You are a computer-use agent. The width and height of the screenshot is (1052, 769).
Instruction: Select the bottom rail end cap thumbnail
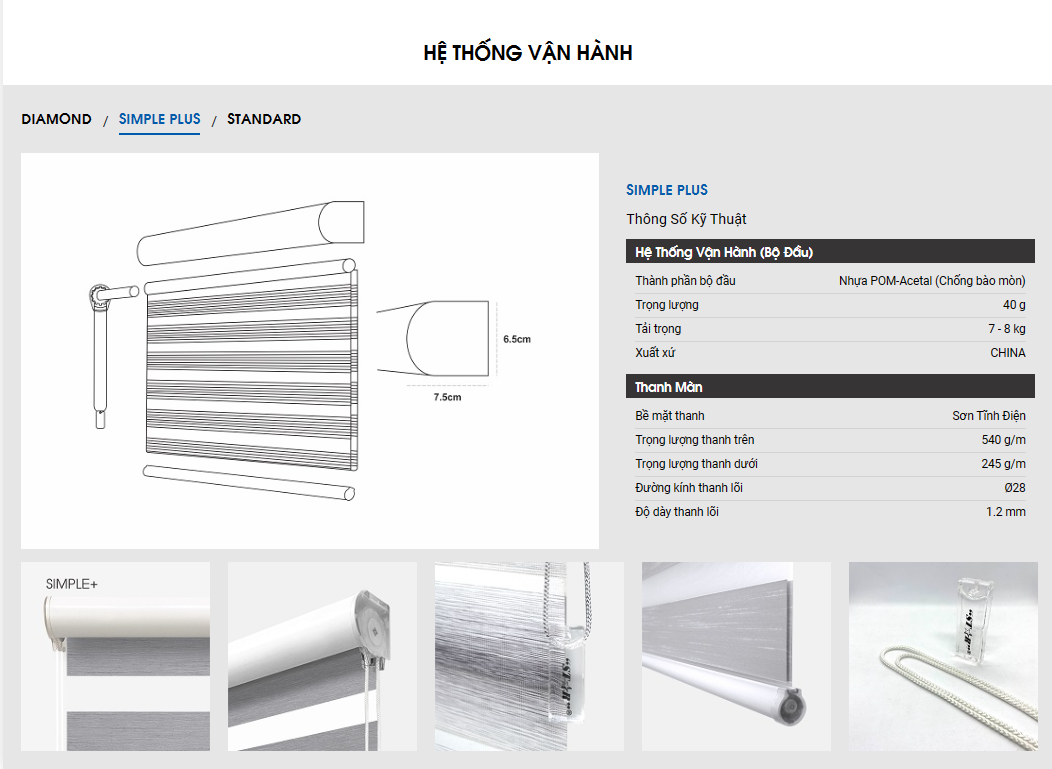coord(736,656)
